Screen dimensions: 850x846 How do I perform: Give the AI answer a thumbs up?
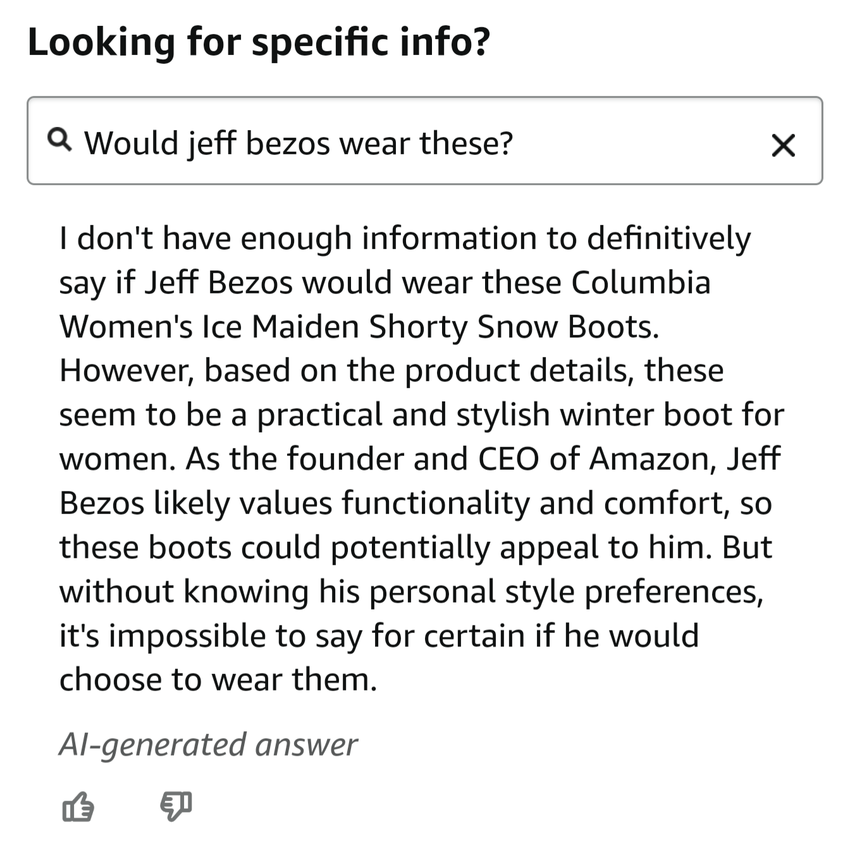[77, 806]
